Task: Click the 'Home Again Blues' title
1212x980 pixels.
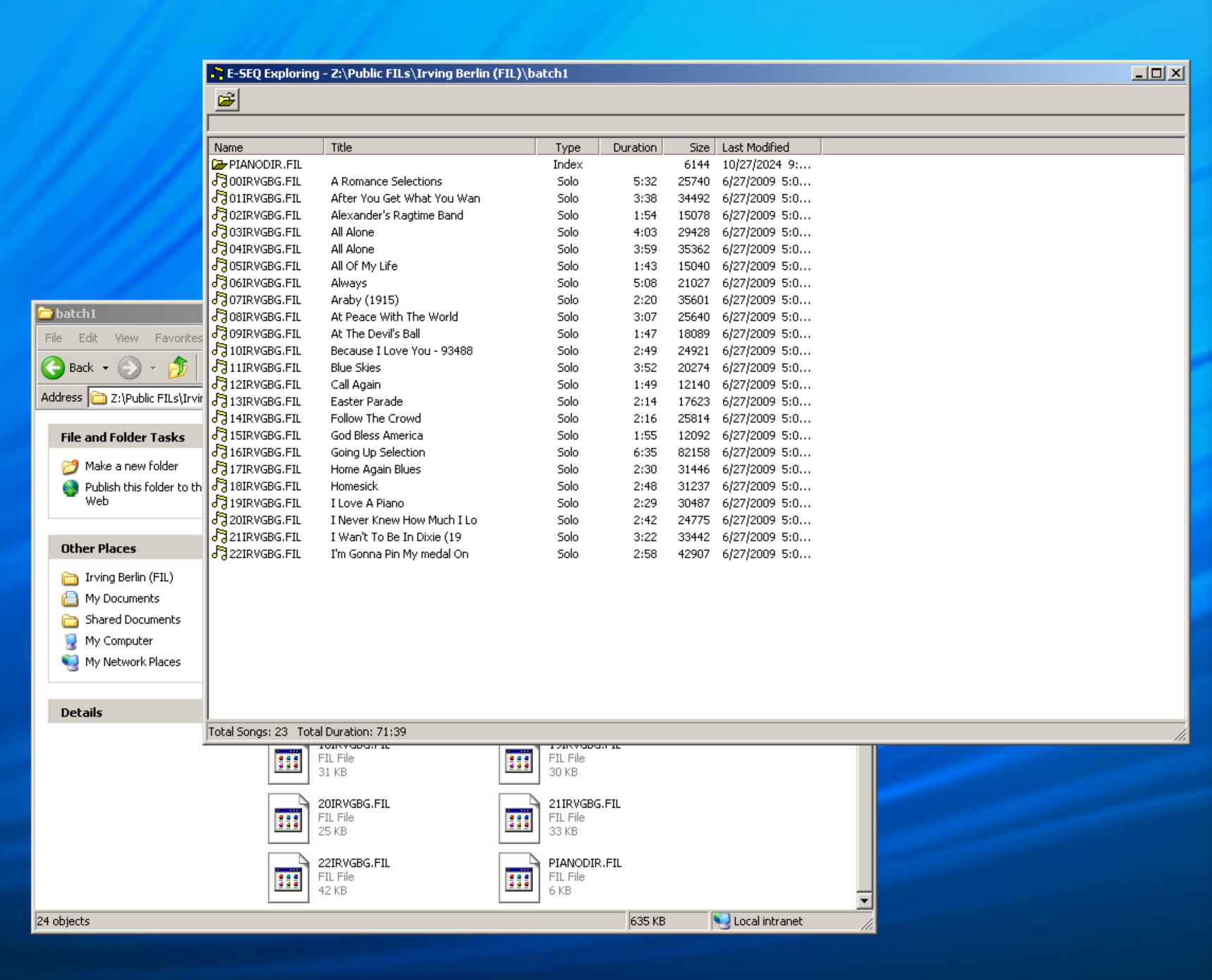Action: [375, 469]
